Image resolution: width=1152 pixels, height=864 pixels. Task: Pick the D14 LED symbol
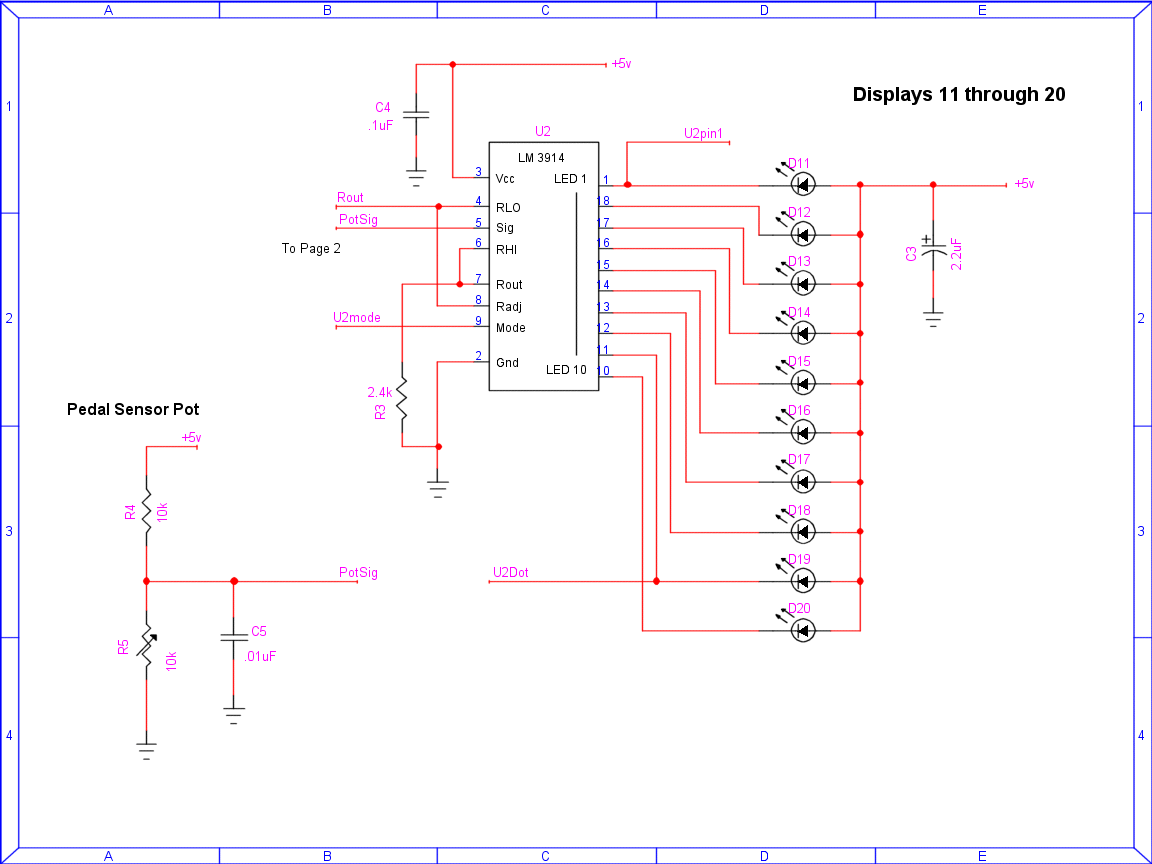click(802, 334)
